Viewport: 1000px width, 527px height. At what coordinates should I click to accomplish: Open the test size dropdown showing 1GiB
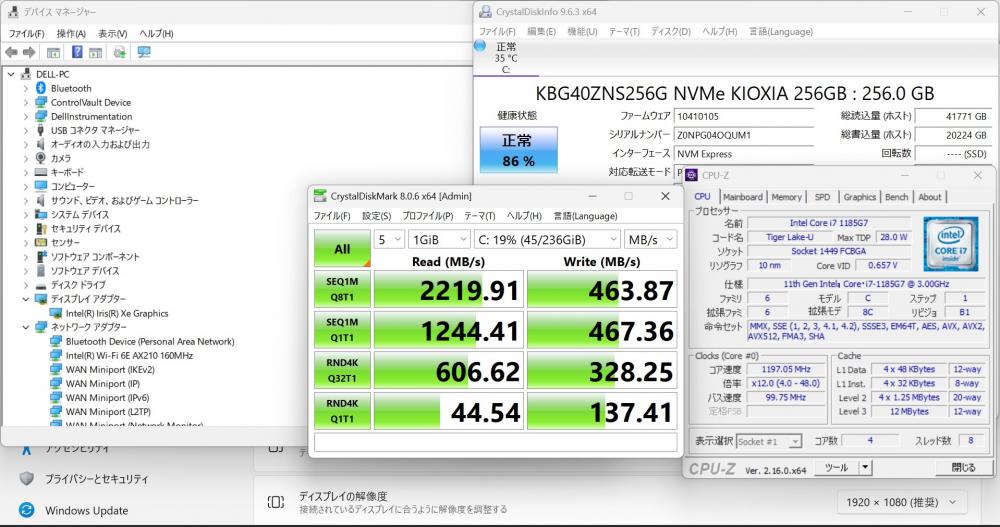click(x=439, y=240)
